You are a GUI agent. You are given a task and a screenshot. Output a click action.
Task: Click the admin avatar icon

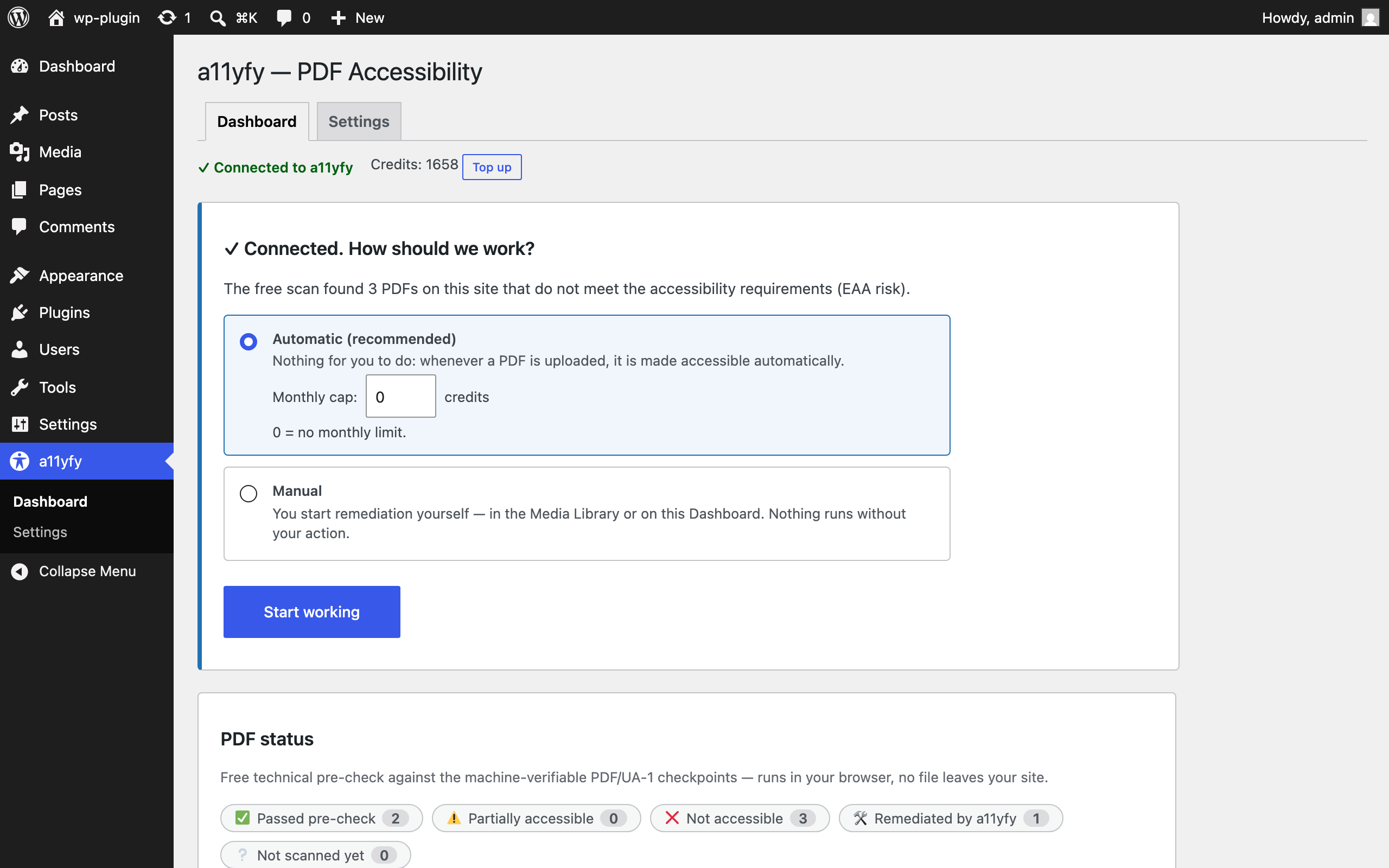pos(1370,18)
